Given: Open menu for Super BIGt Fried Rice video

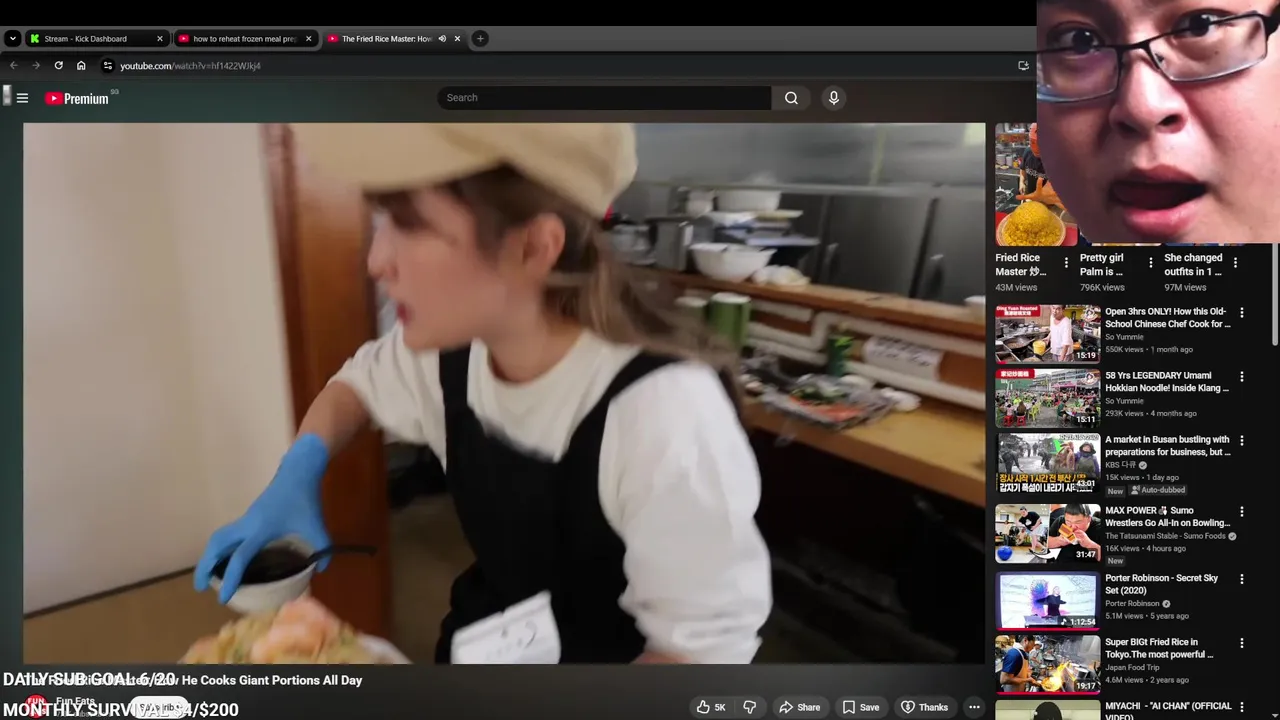Looking at the screenshot, I should coord(1242,643).
